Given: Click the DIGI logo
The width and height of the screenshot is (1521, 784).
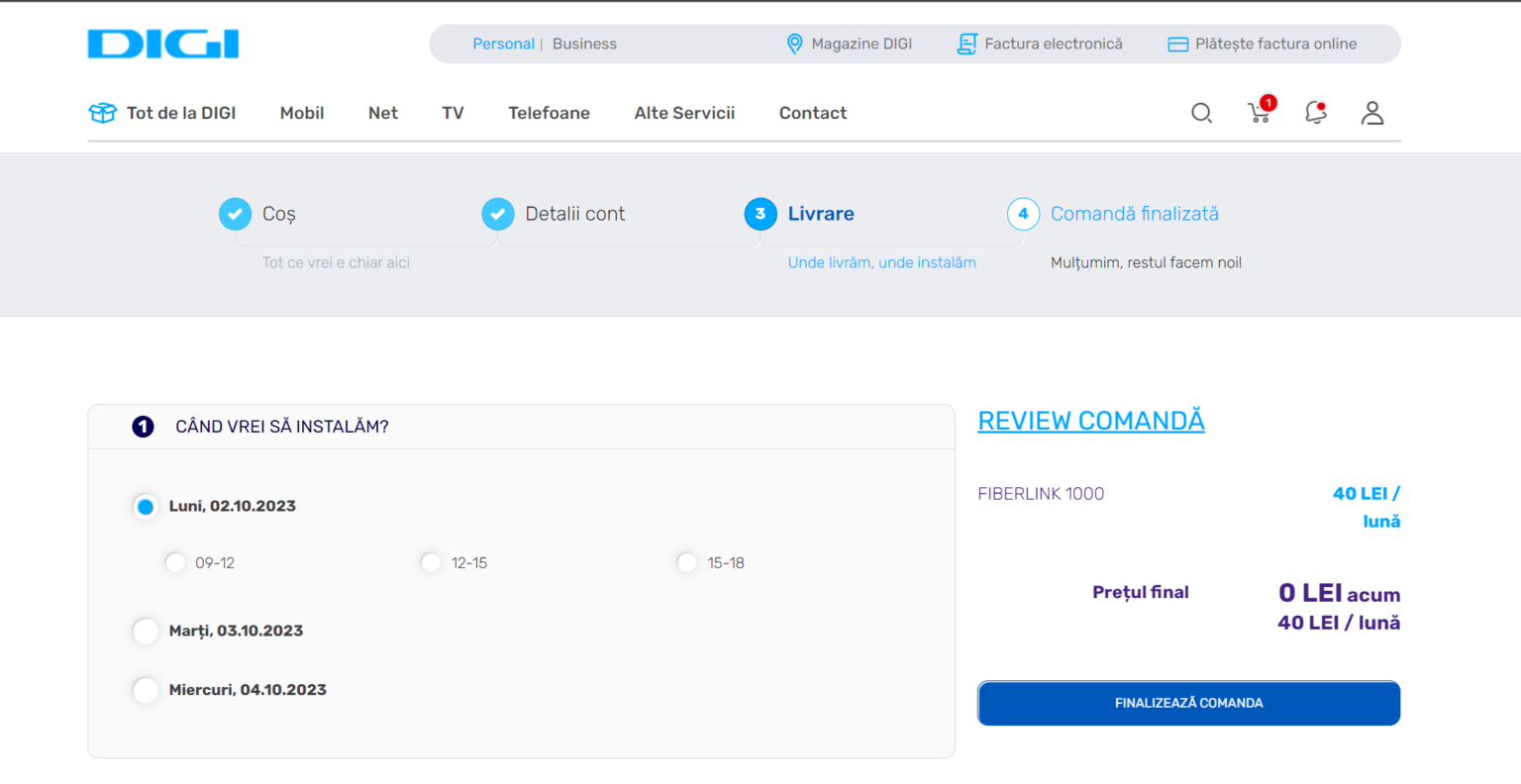Looking at the screenshot, I should pyautogui.click(x=162, y=44).
